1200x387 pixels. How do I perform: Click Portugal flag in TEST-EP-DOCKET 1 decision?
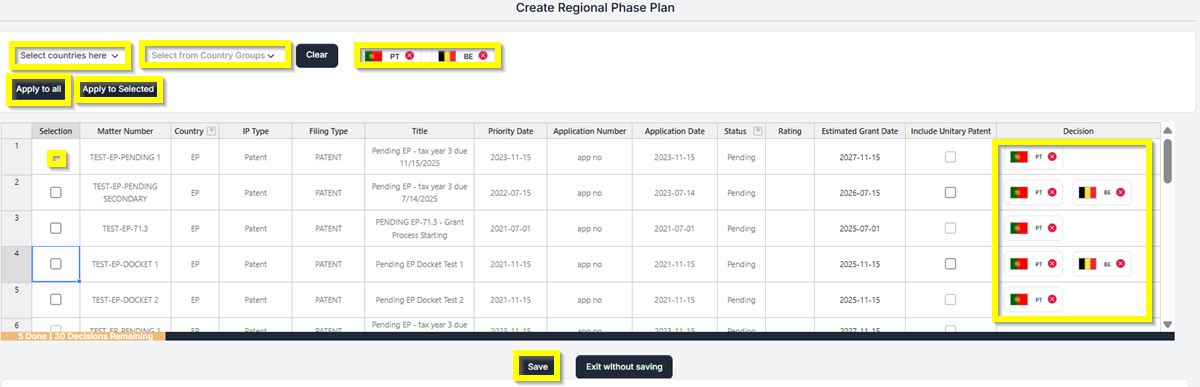point(1019,264)
